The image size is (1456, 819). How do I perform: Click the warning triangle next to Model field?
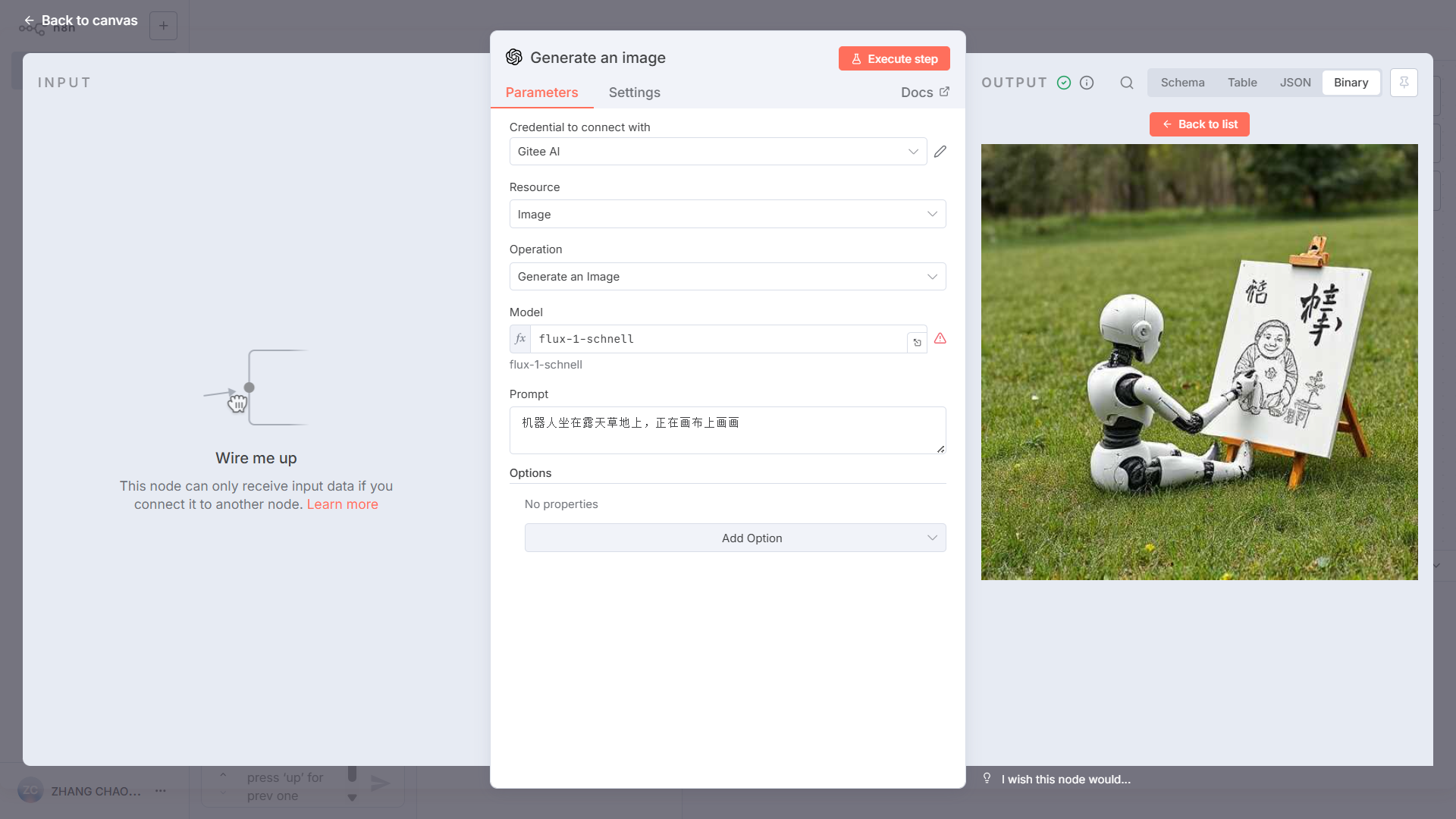coord(940,339)
